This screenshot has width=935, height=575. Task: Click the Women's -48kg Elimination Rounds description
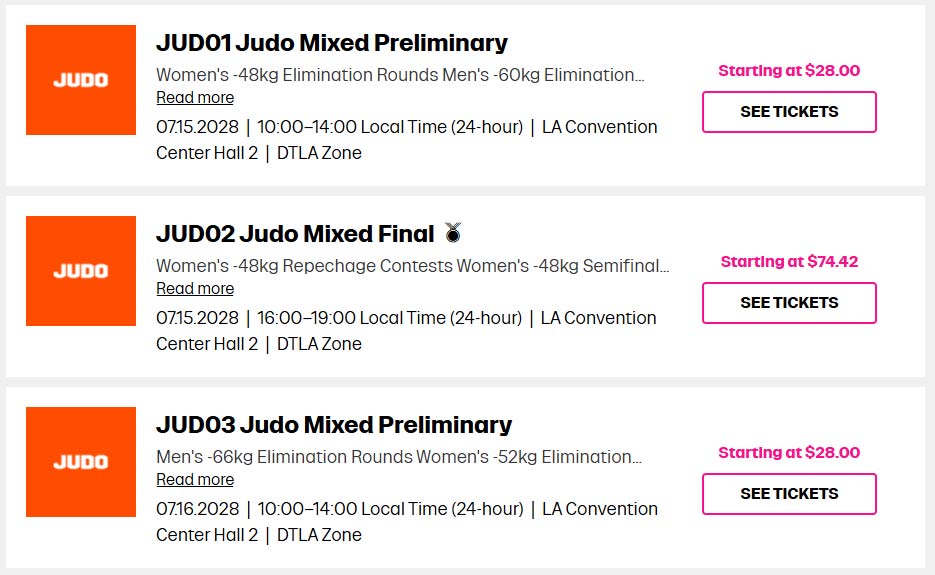400,75
